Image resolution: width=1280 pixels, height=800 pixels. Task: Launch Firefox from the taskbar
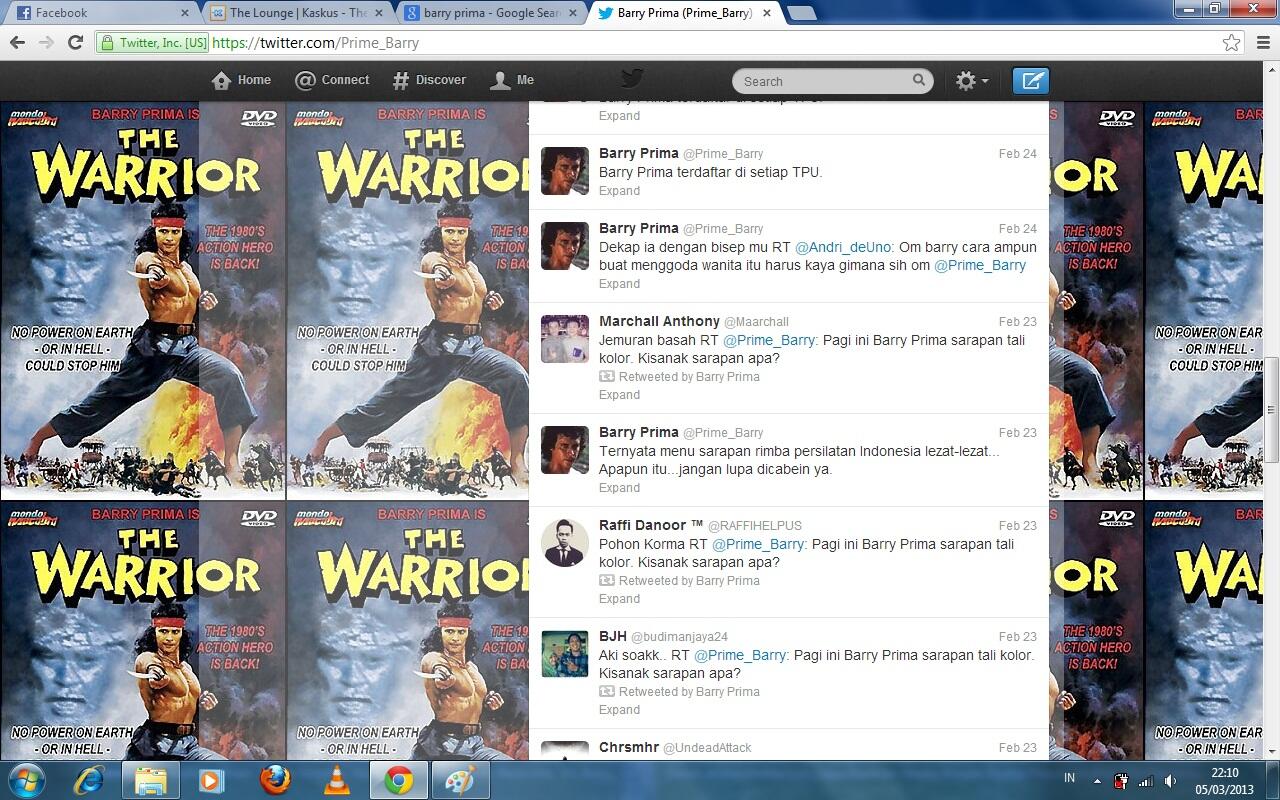click(x=275, y=779)
